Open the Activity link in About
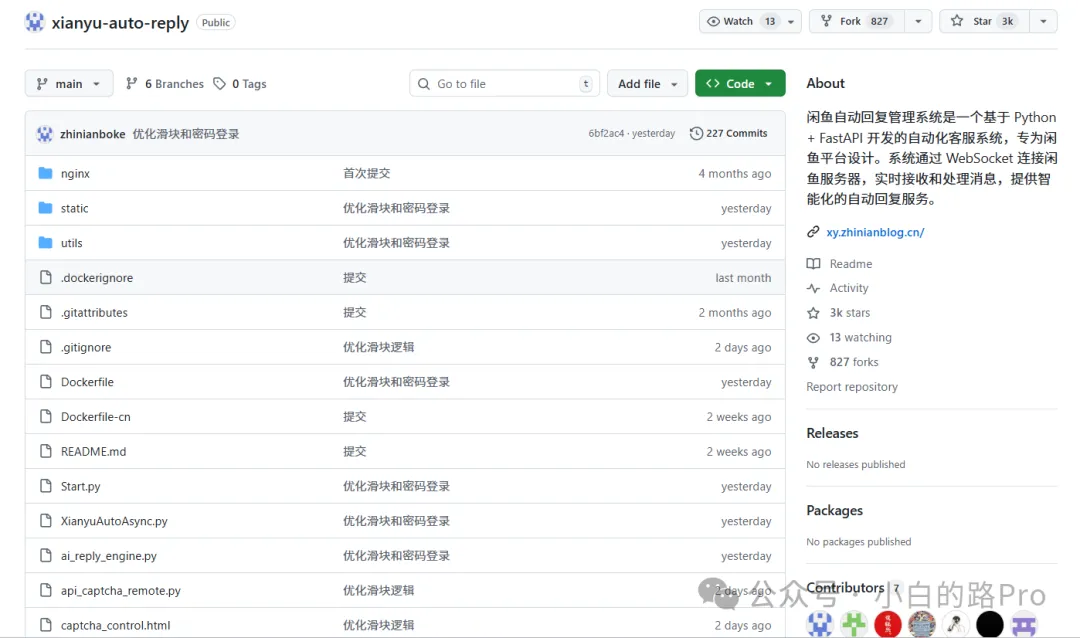Screen dimensions: 1080x638 (849, 288)
